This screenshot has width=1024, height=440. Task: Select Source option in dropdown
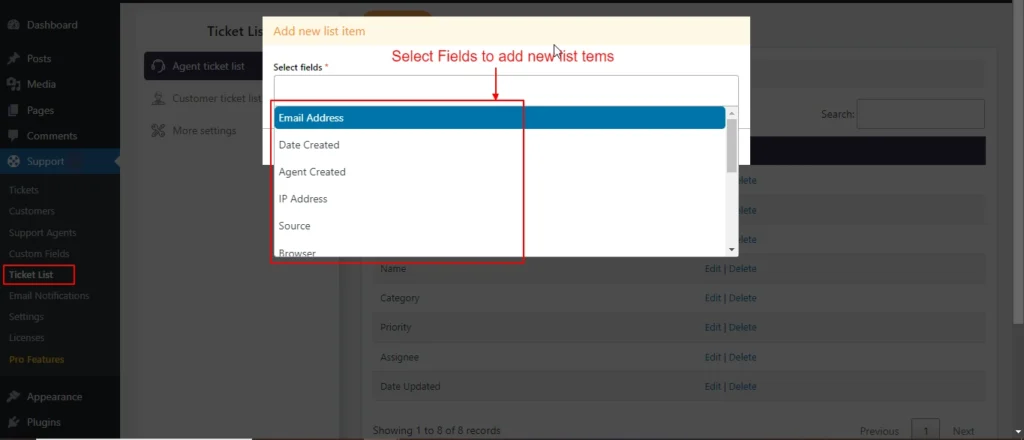500,226
